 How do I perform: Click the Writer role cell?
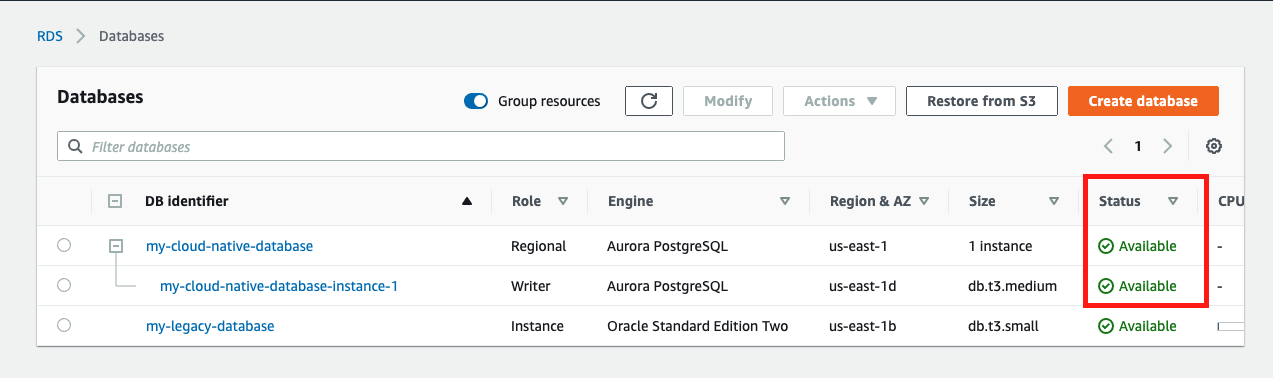click(x=531, y=286)
